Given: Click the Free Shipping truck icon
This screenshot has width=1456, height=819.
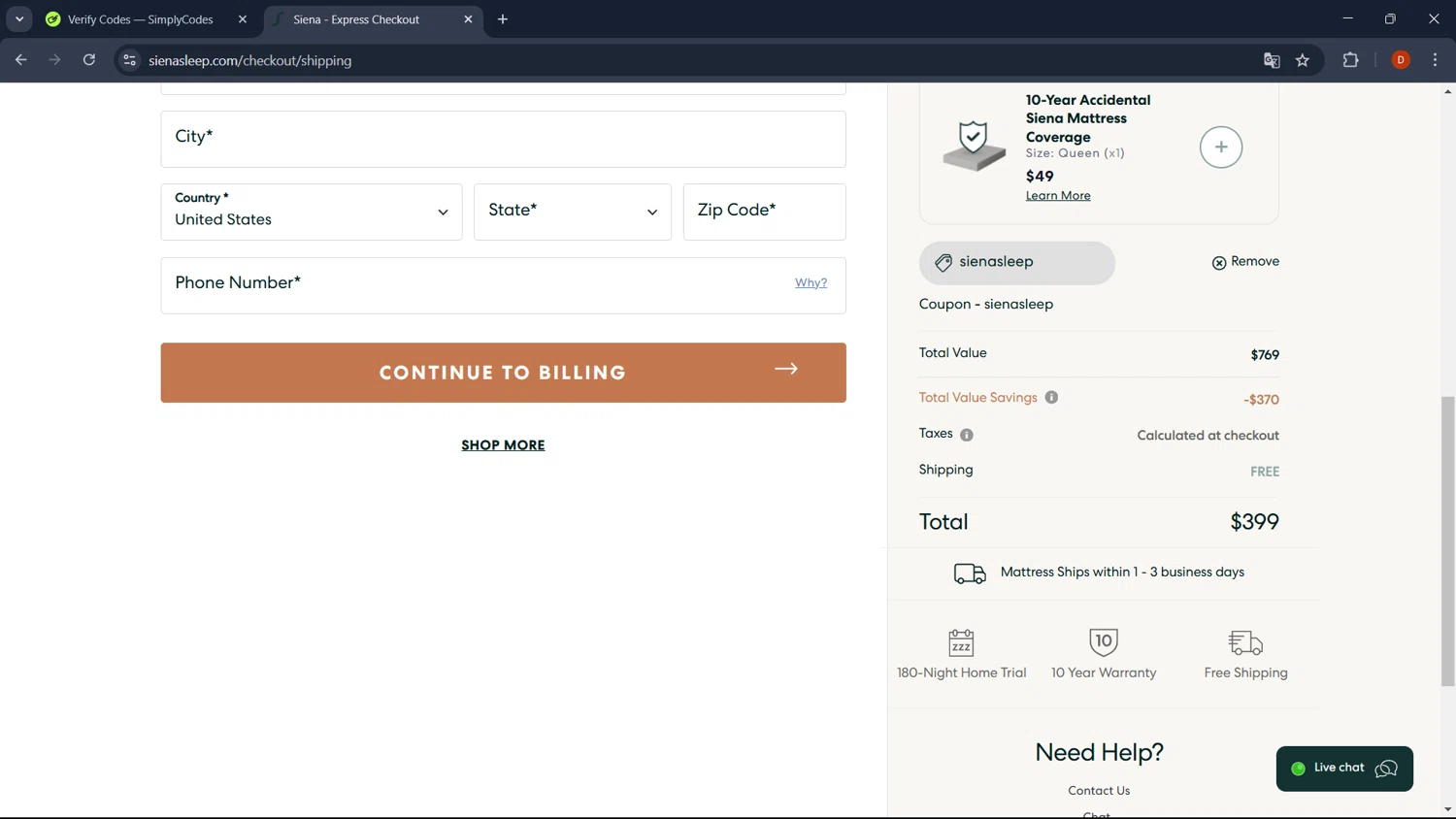Looking at the screenshot, I should click(1245, 642).
